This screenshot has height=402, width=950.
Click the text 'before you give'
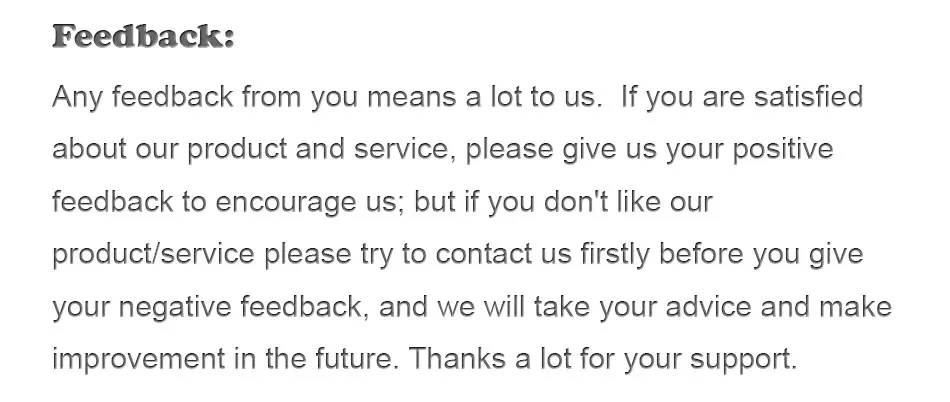[x=761, y=255]
